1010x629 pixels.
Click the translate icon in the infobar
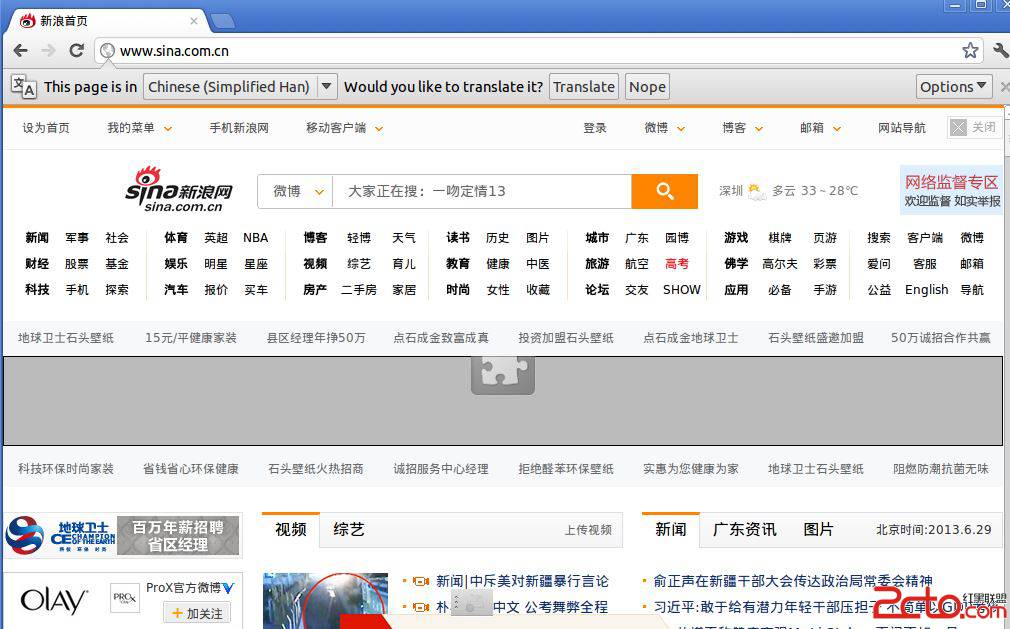(x=24, y=86)
